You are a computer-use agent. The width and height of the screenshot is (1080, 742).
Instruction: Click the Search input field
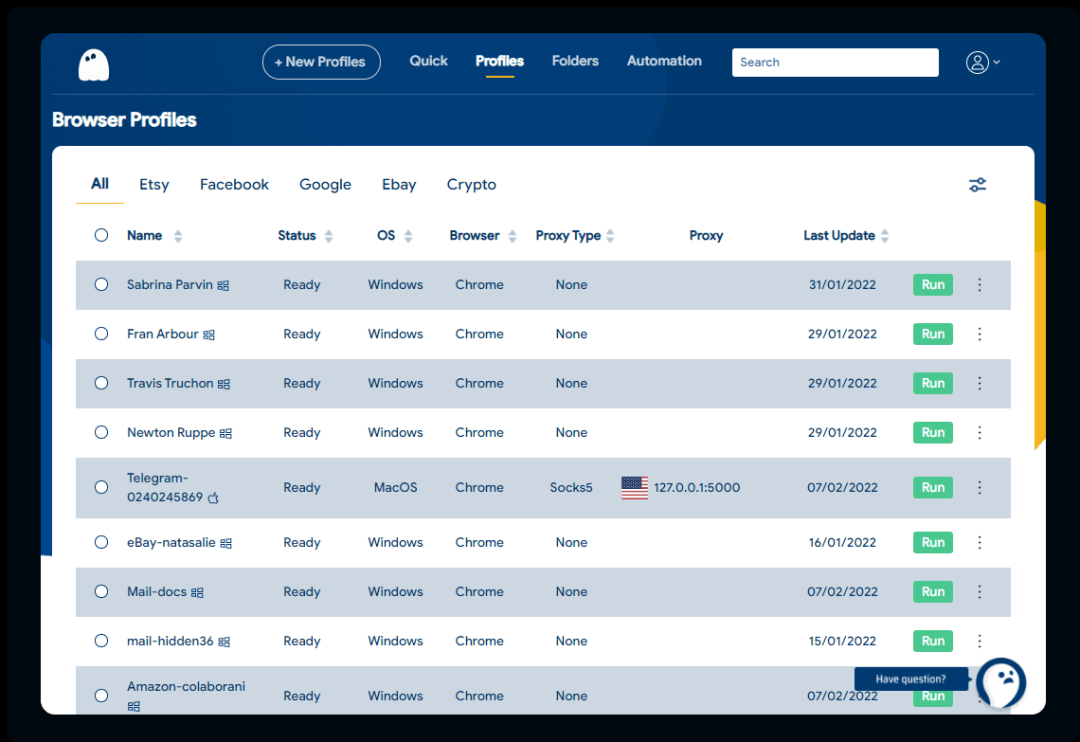[x=835, y=62]
